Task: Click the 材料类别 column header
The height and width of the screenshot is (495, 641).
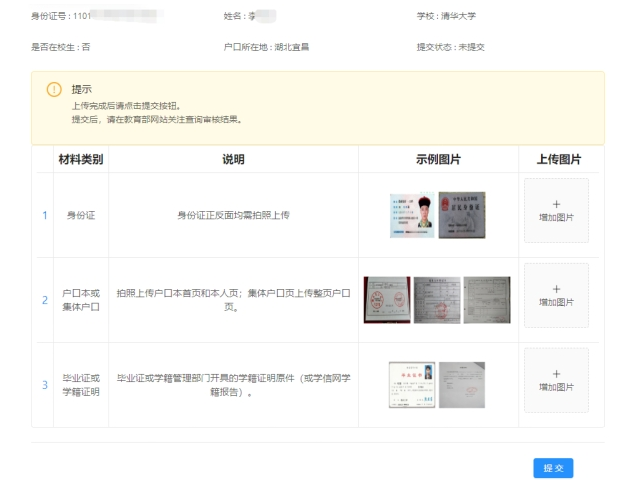Action: click(81, 159)
